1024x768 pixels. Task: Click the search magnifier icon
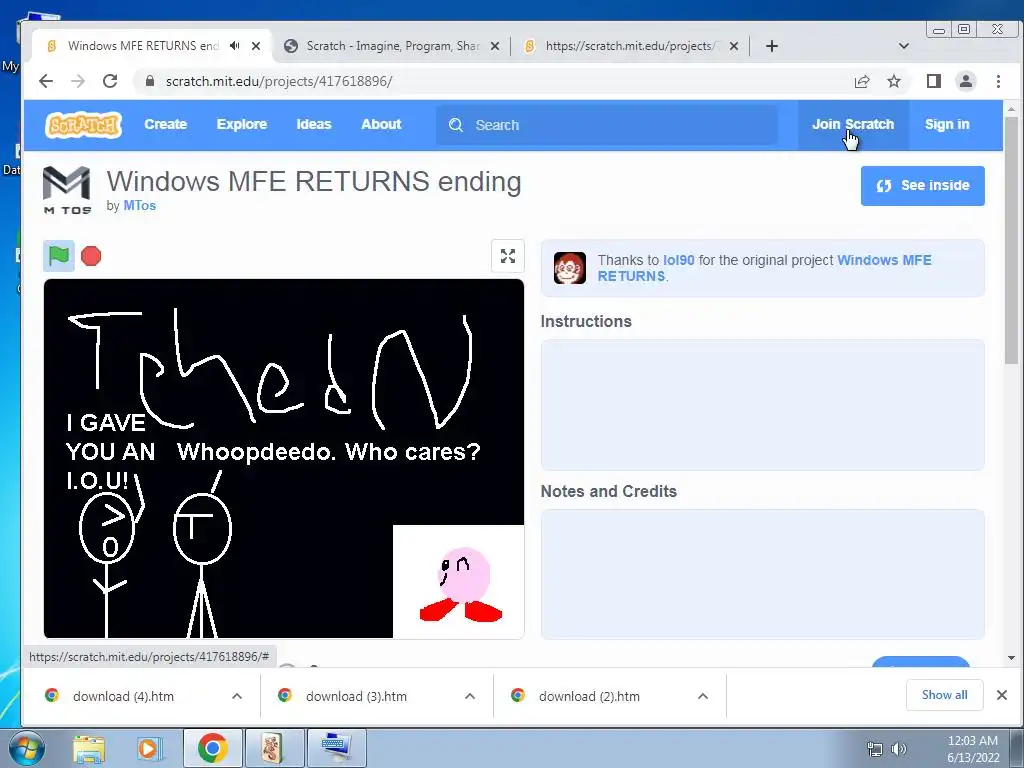coord(456,125)
